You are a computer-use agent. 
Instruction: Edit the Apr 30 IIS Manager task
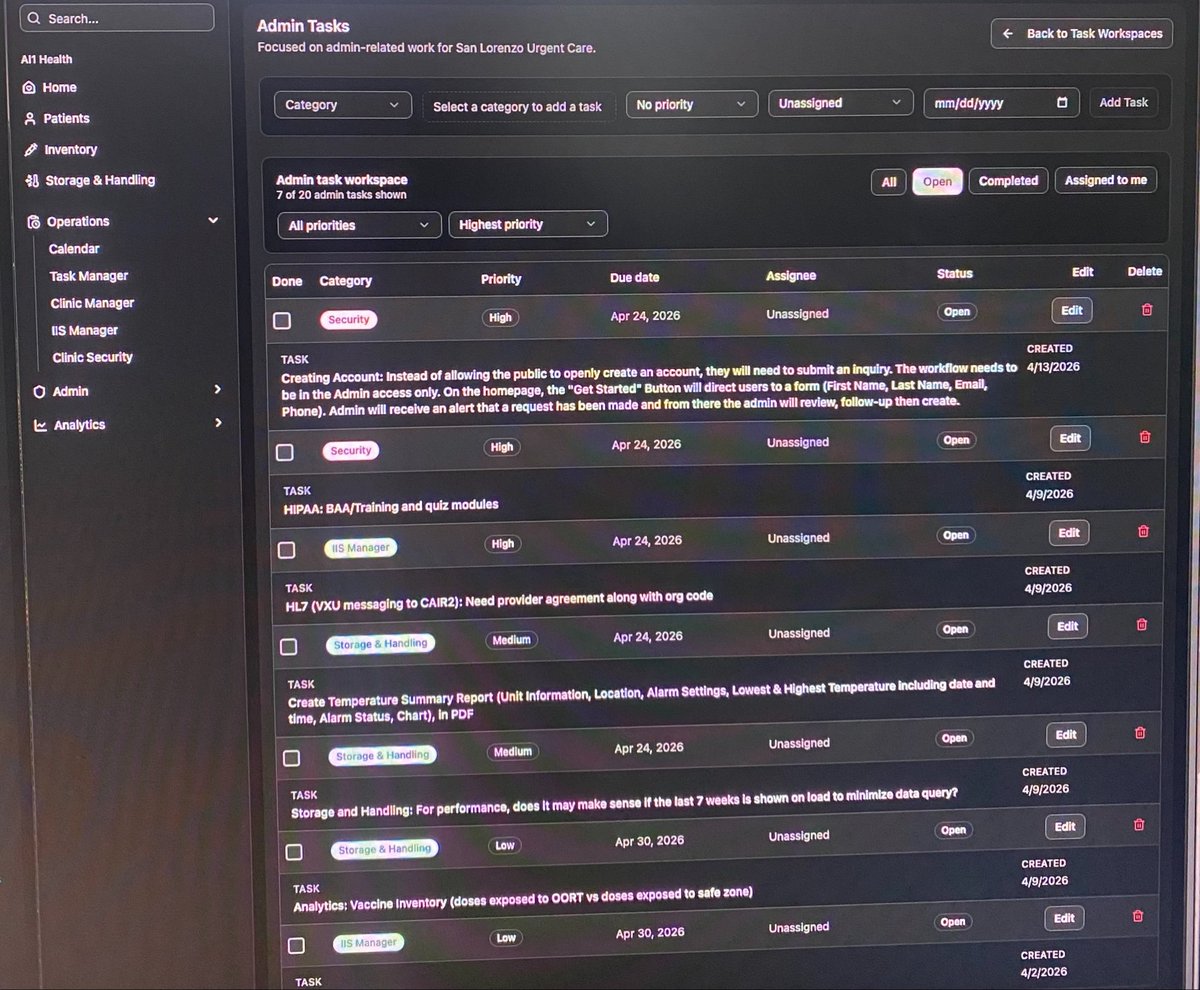point(1064,918)
